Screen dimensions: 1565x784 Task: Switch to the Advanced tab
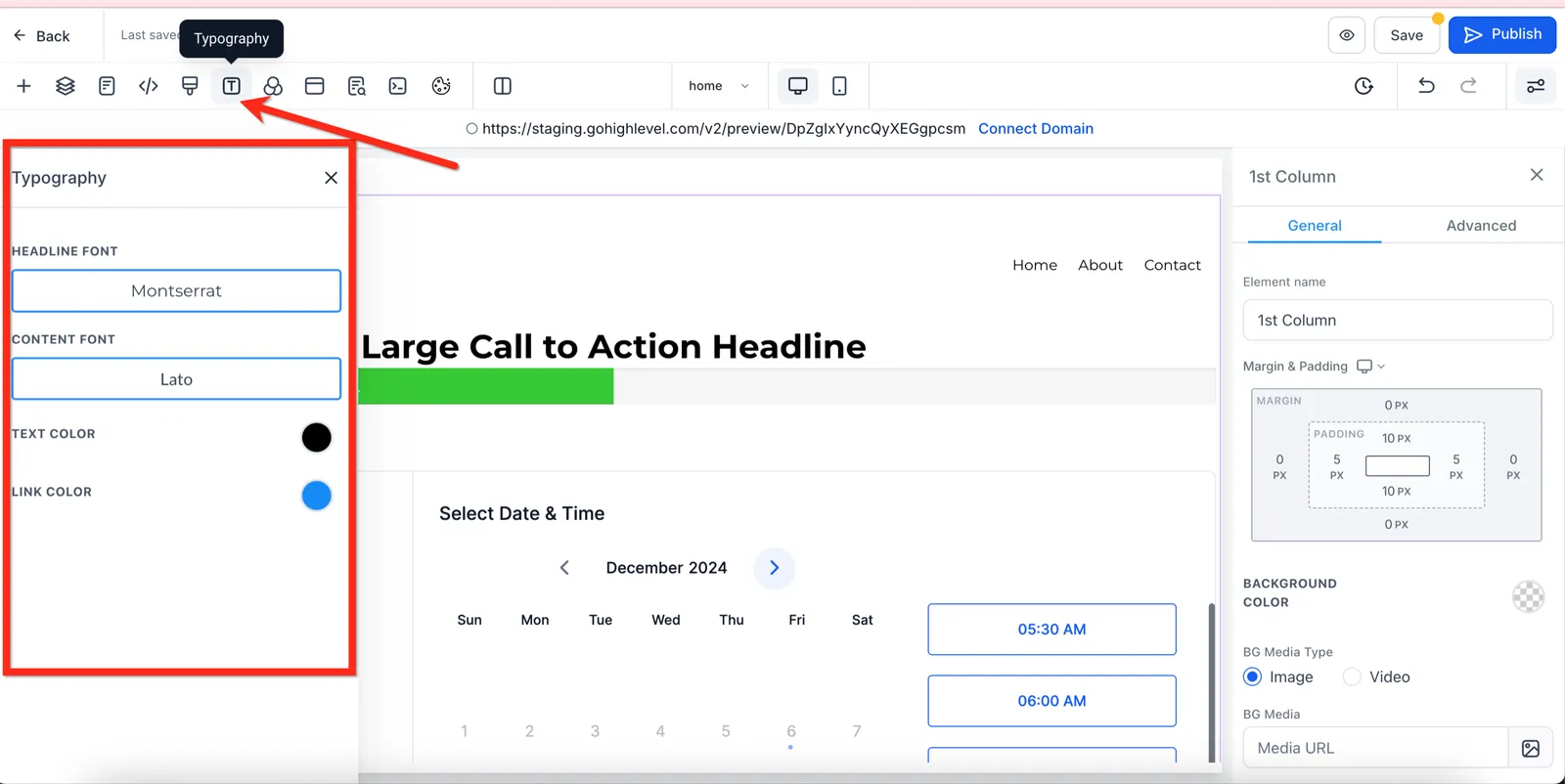[1481, 226]
